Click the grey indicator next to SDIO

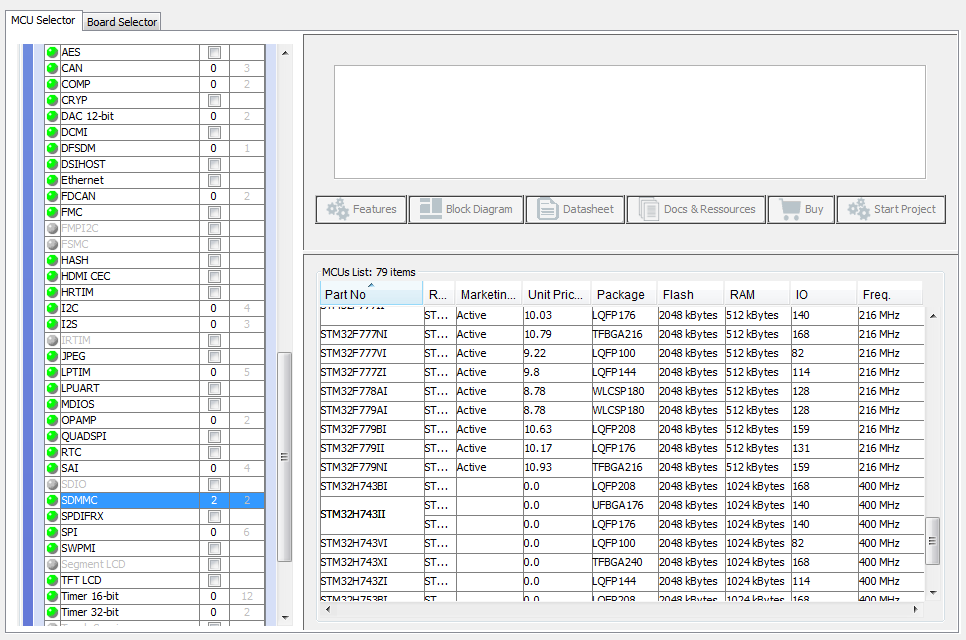coord(52,485)
